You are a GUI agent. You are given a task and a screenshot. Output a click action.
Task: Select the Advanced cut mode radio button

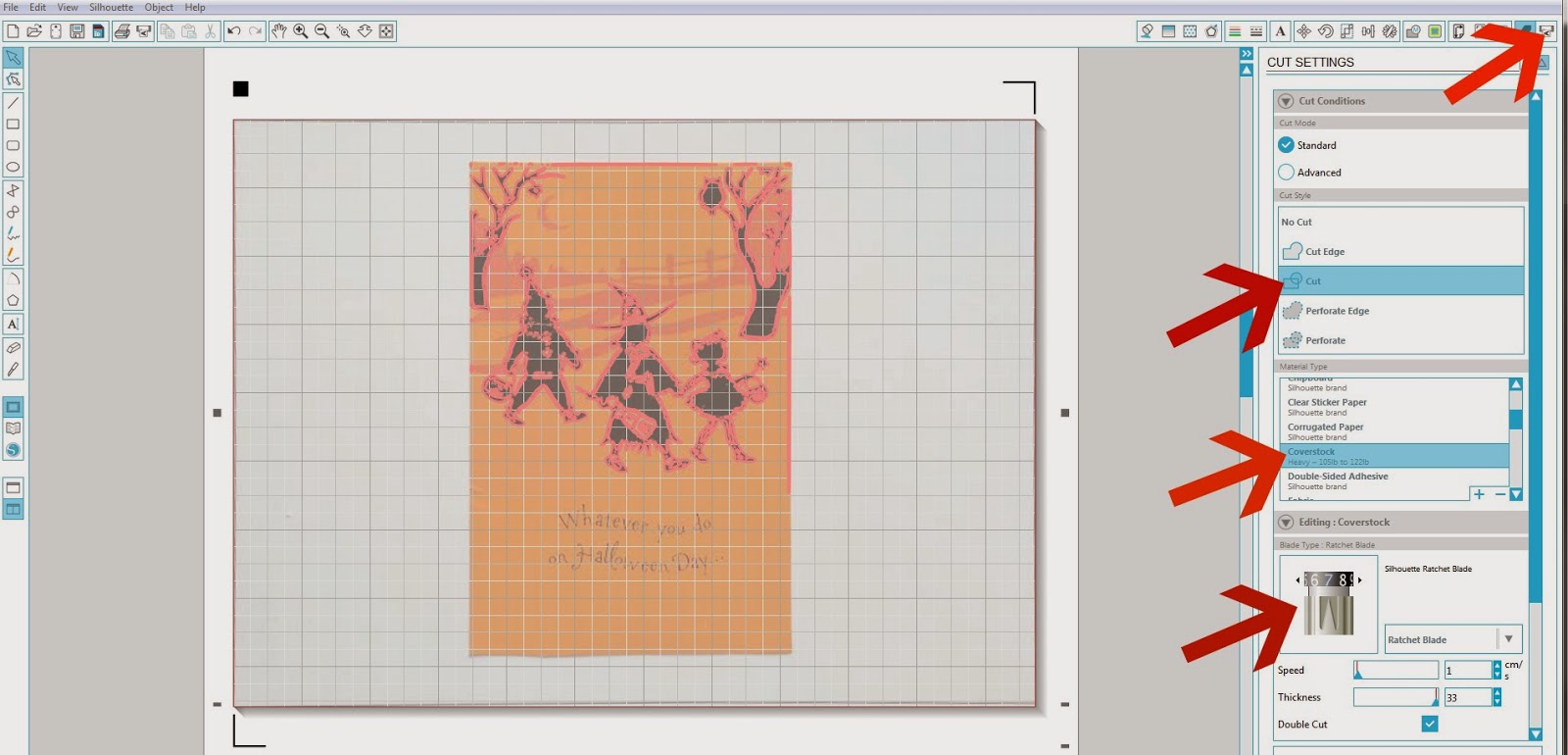point(1287,173)
